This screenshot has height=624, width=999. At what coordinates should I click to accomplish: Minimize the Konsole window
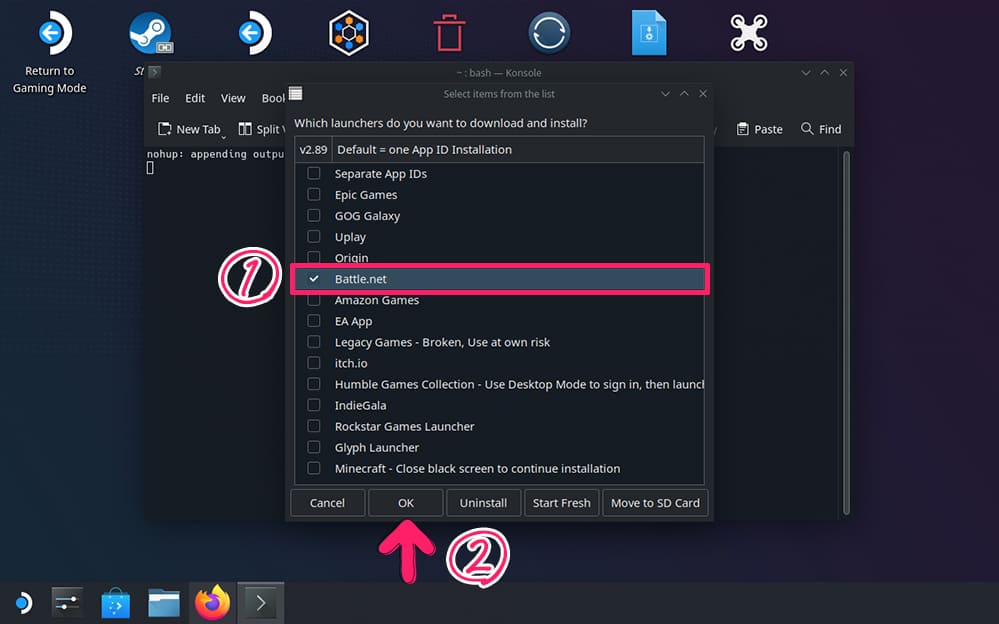click(x=806, y=73)
